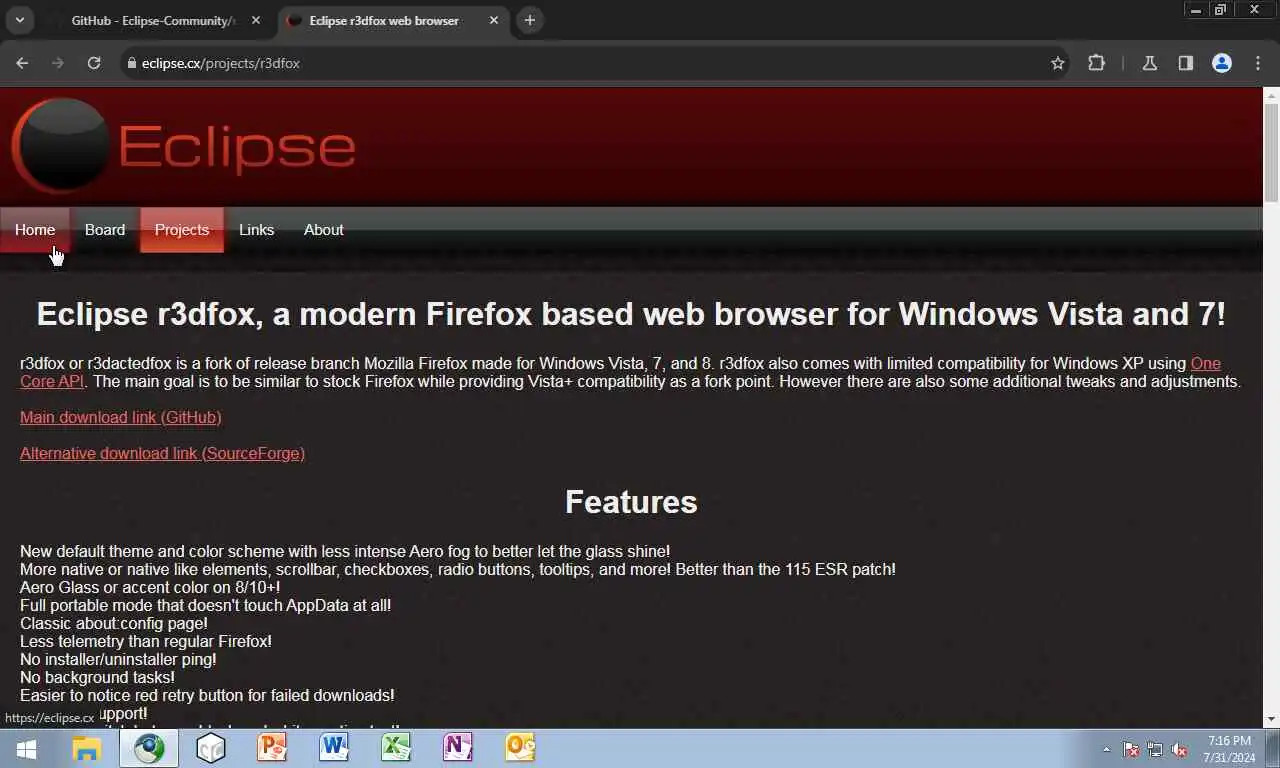This screenshot has width=1280, height=768.
Task: Open the Chrome Labs flask icon
Action: tap(1150, 63)
